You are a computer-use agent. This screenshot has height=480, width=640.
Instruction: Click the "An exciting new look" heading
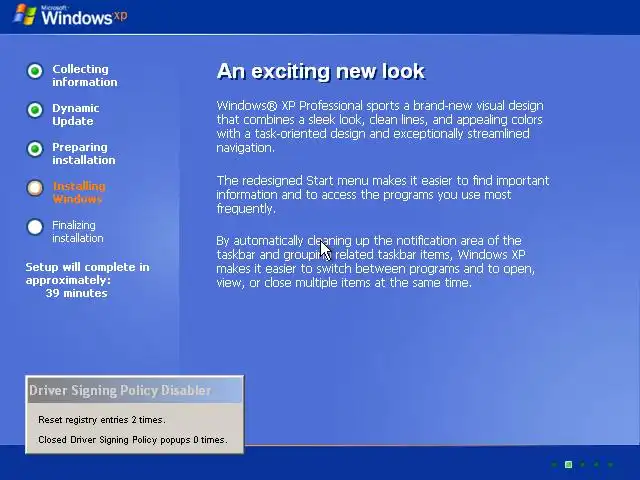pos(321,71)
